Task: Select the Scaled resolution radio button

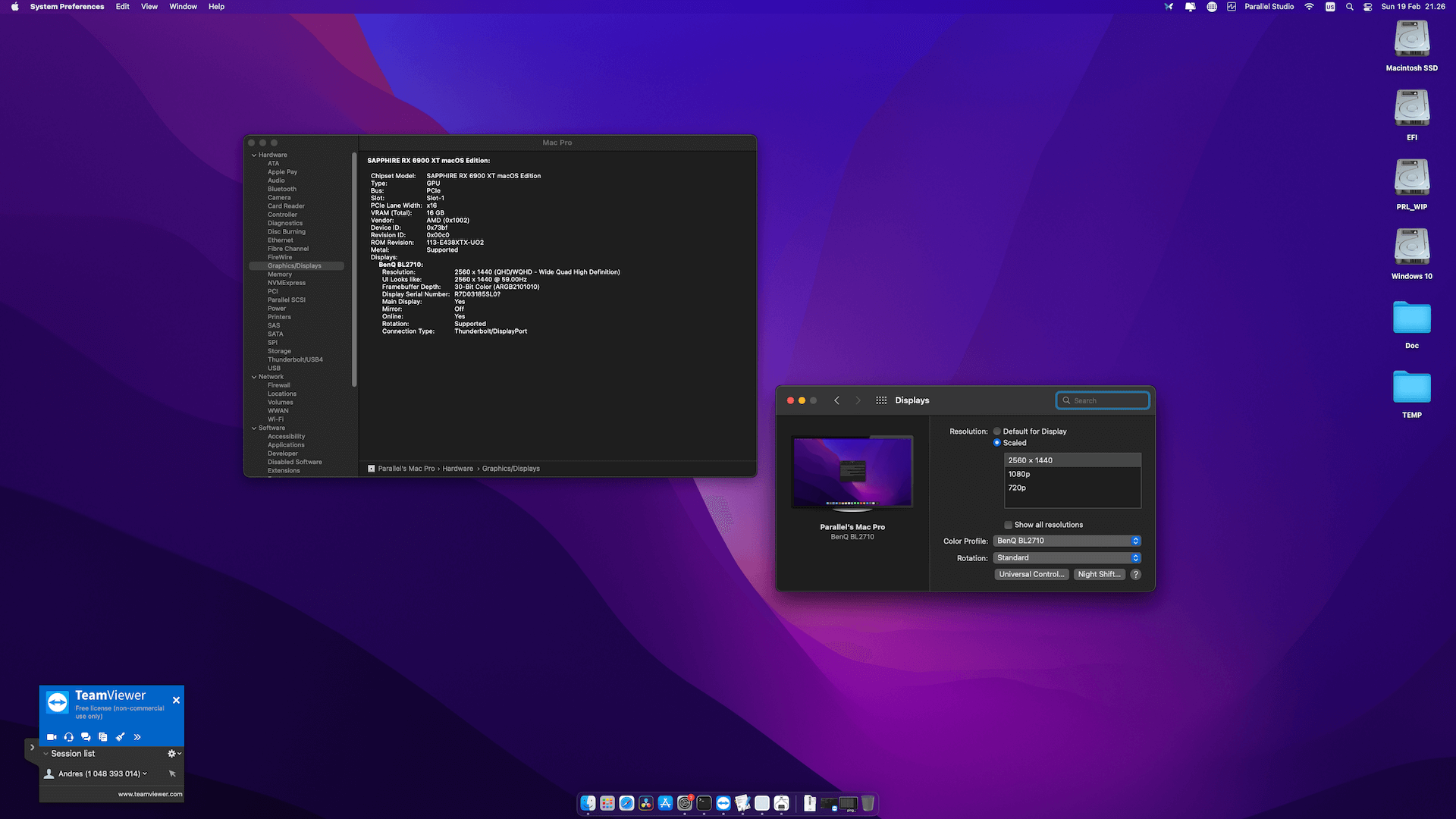Action: click(997, 443)
